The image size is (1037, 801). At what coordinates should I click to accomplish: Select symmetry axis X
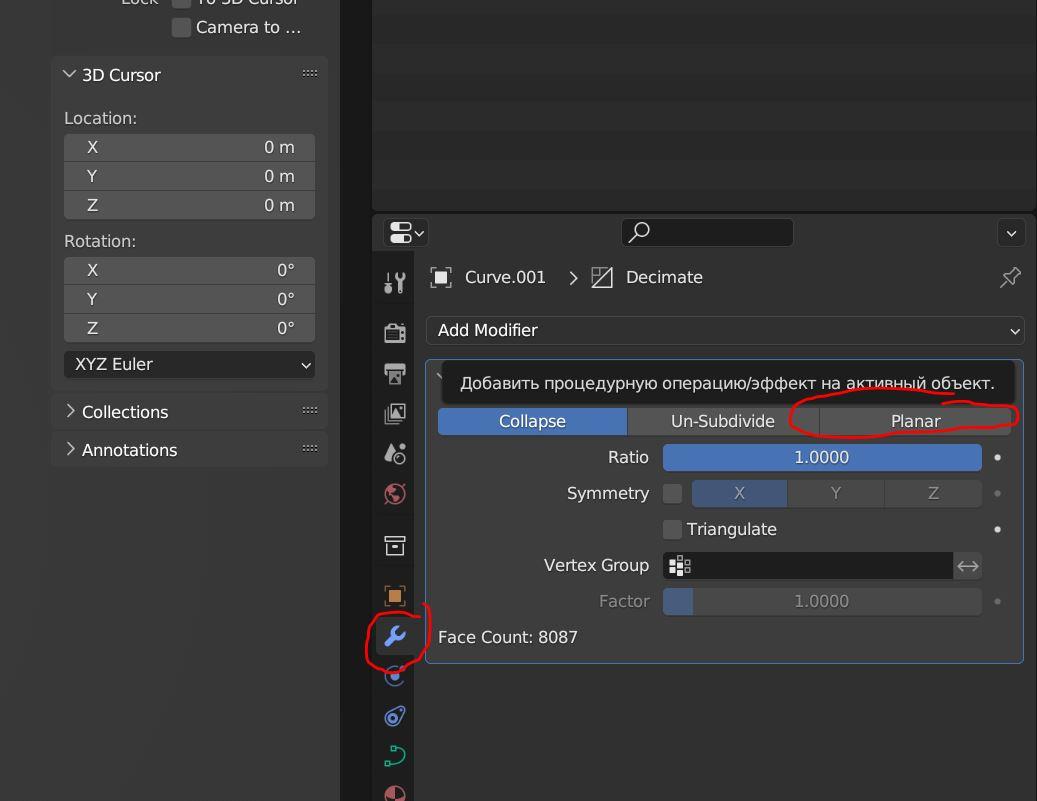point(739,493)
